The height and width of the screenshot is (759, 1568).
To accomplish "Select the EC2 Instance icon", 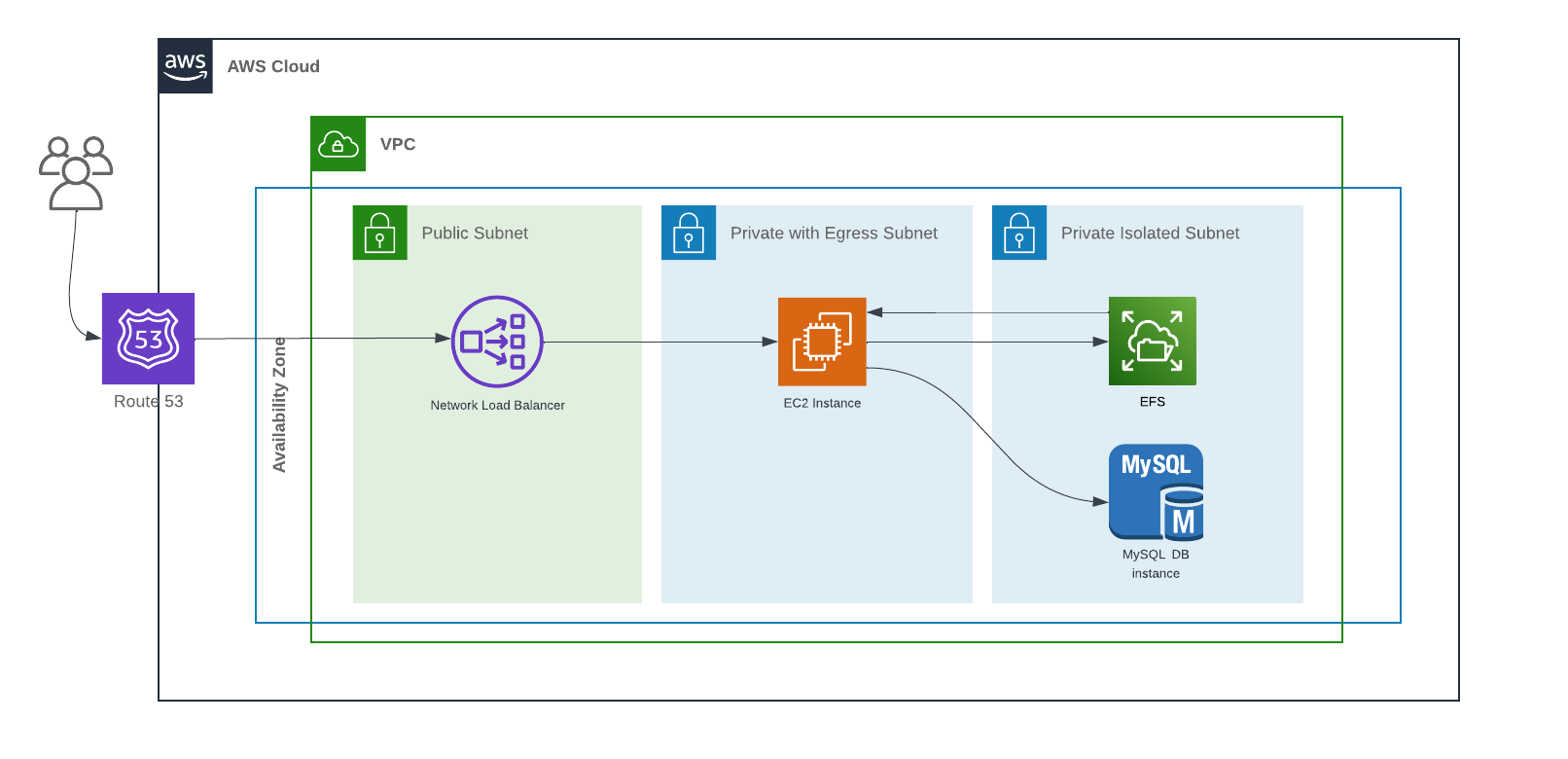I will [822, 342].
